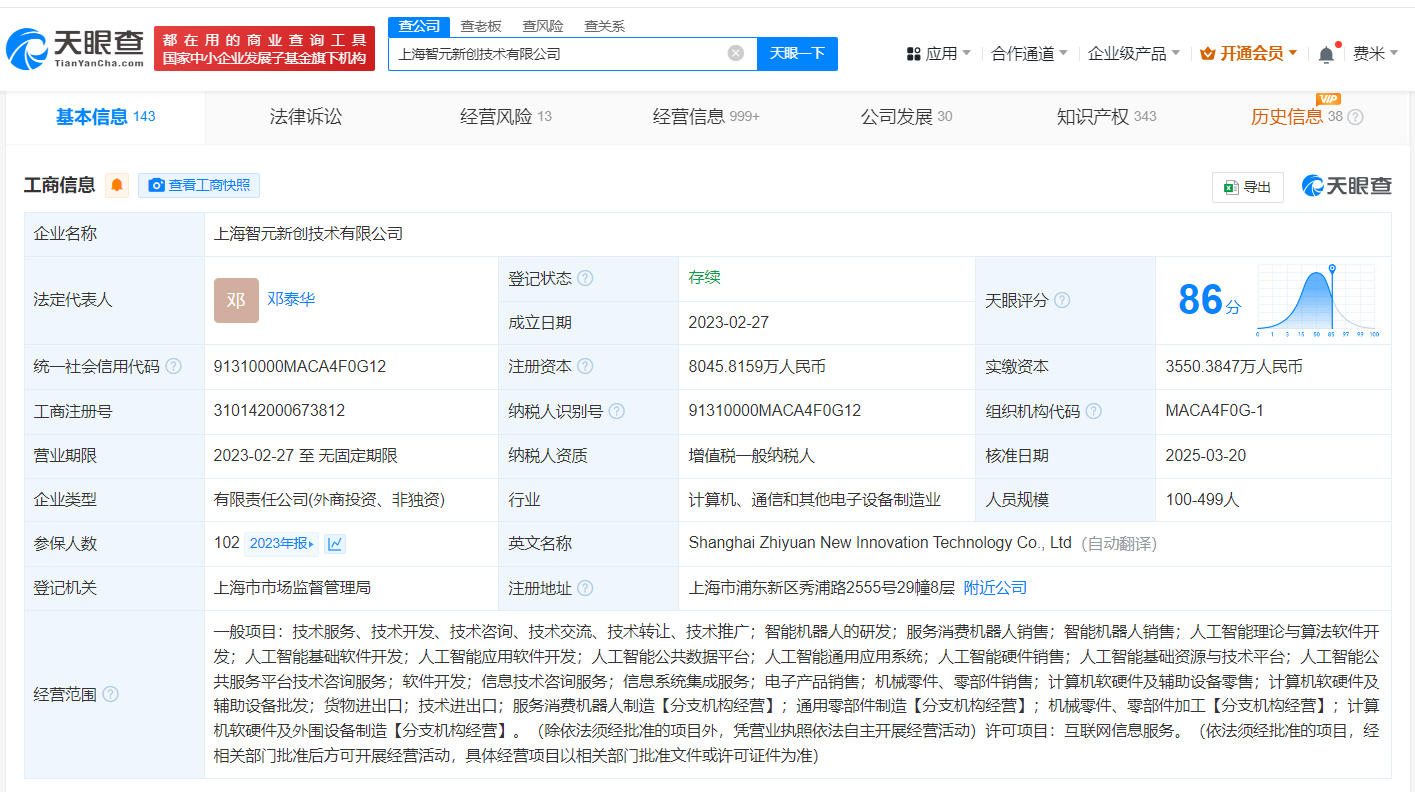Click the crown icon on 开通会员
Screen dimensions: 1415x792
point(1205,52)
